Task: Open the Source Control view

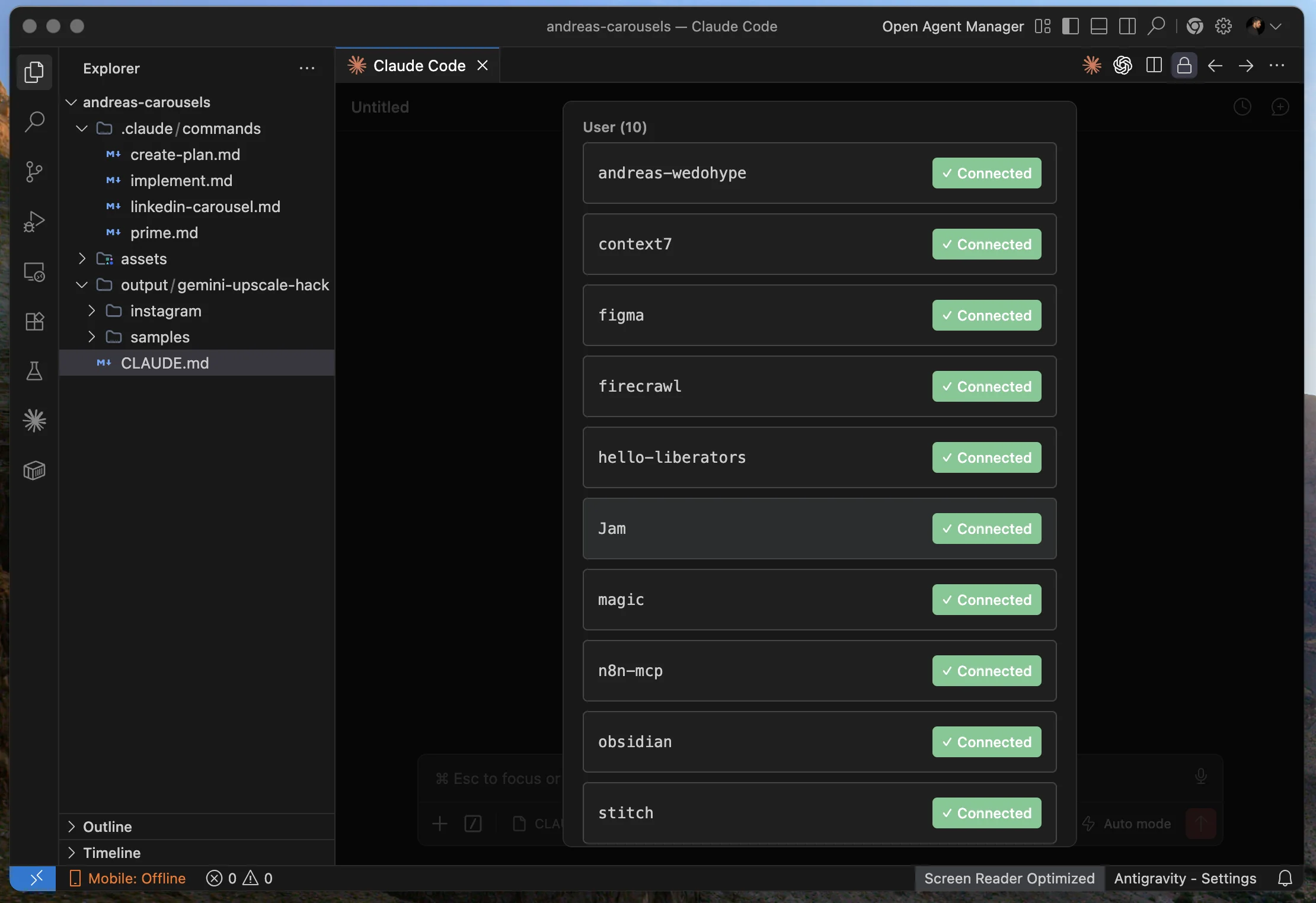Action: [x=34, y=172]
